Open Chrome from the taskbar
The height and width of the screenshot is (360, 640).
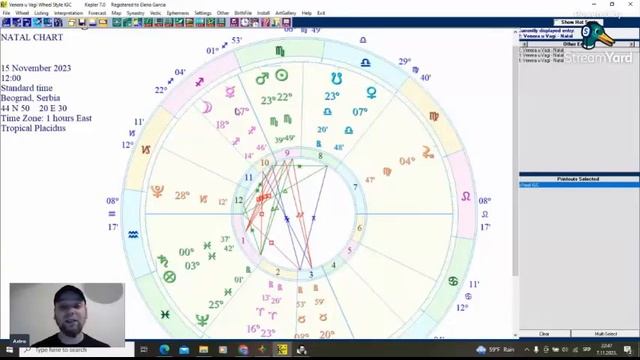point(243,350)
